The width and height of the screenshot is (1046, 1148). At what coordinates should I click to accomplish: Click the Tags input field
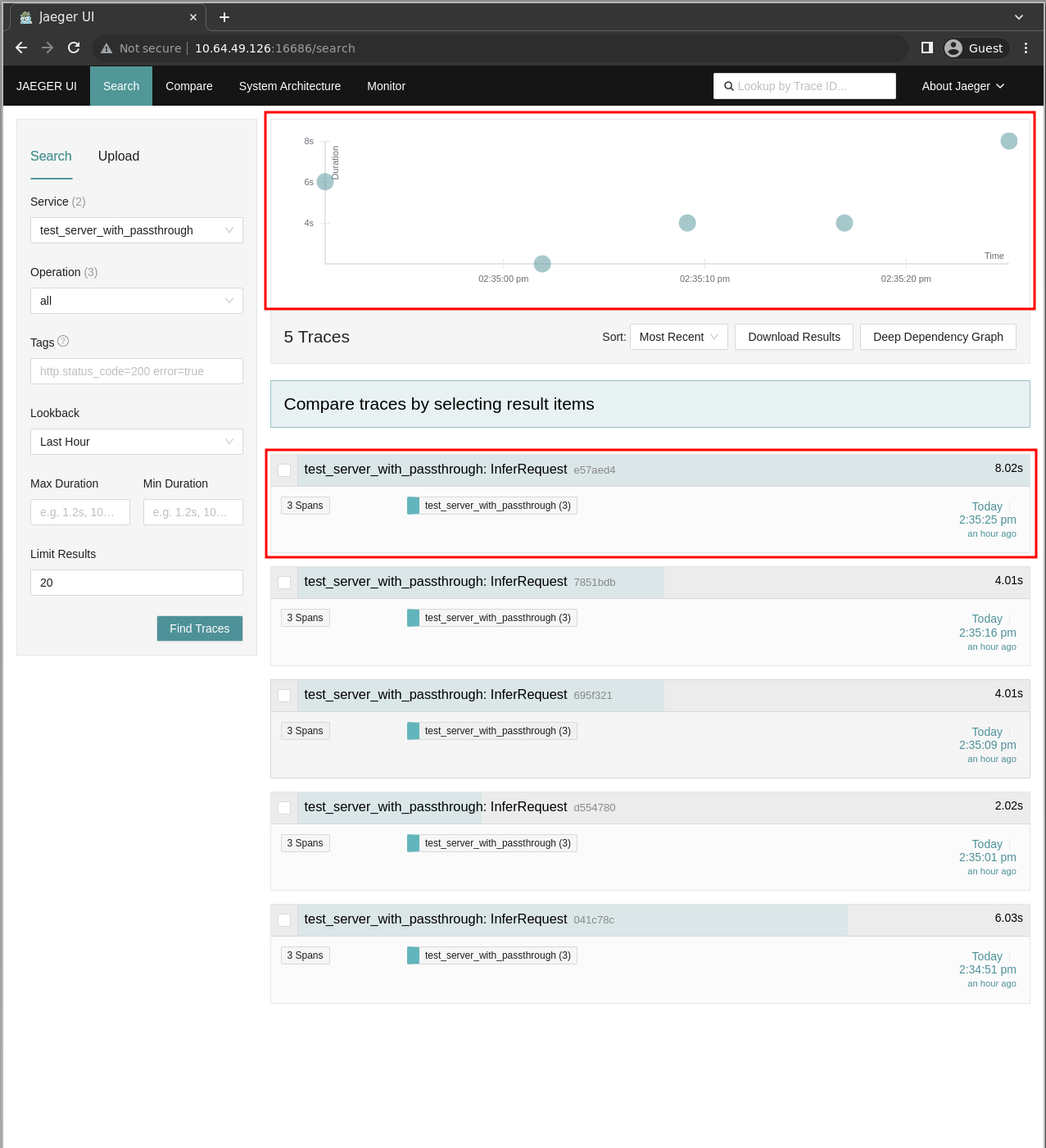(x=137, y=371)
